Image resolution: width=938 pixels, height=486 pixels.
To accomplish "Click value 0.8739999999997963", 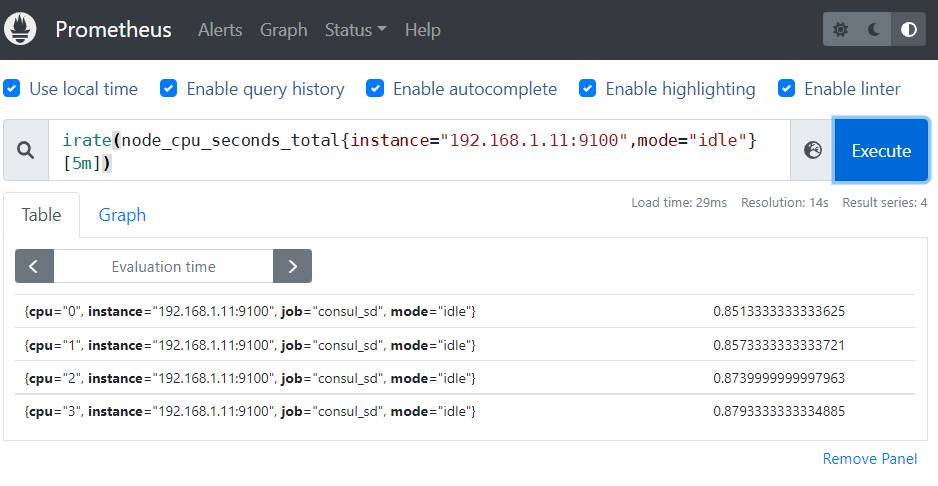I will point(779,378).
